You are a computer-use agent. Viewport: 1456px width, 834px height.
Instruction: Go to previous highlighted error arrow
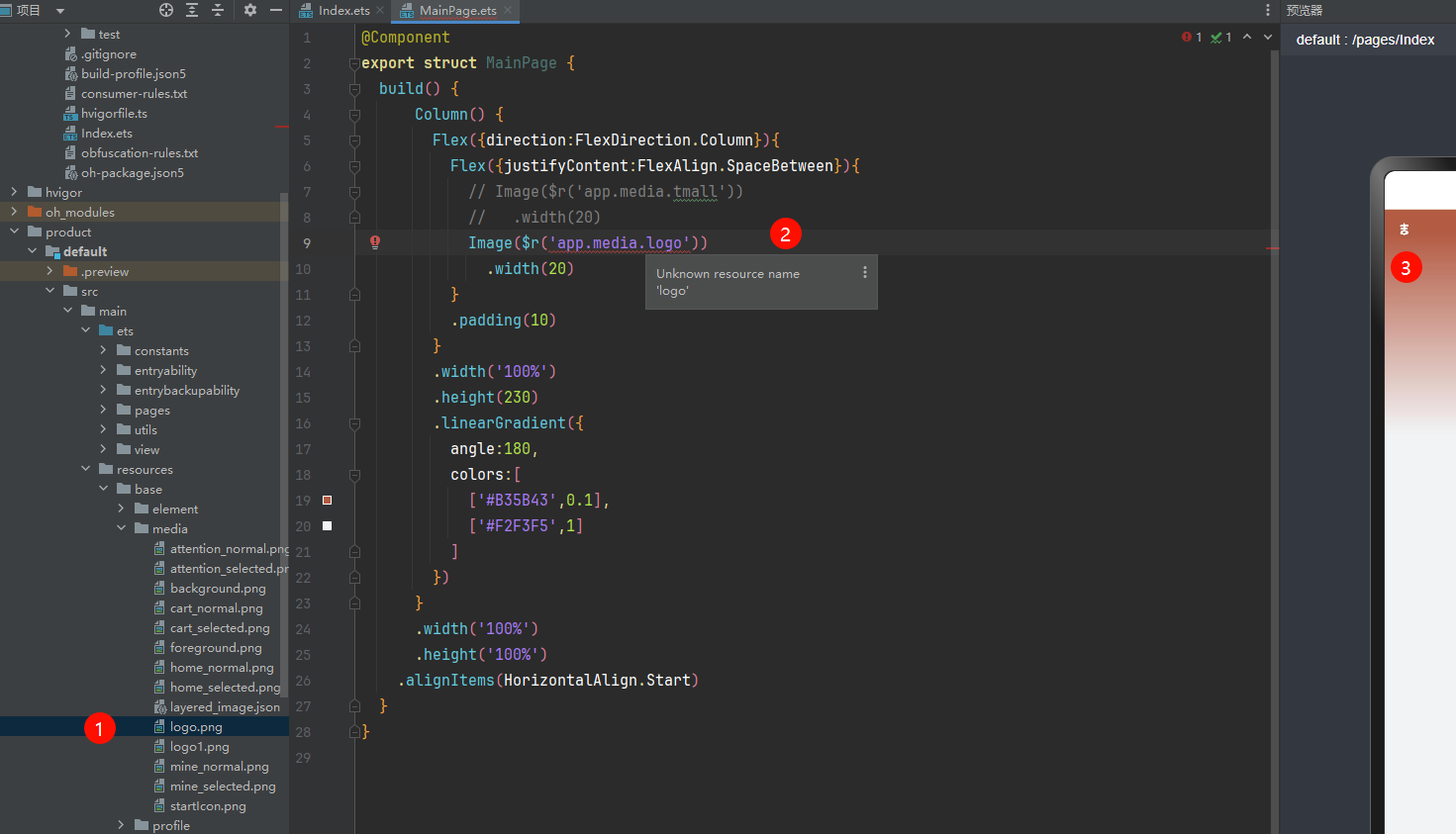(1247, 37)
